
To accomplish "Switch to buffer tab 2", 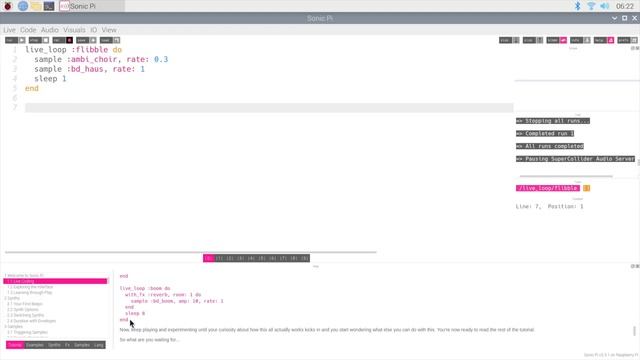I will [x=230, y=258].
